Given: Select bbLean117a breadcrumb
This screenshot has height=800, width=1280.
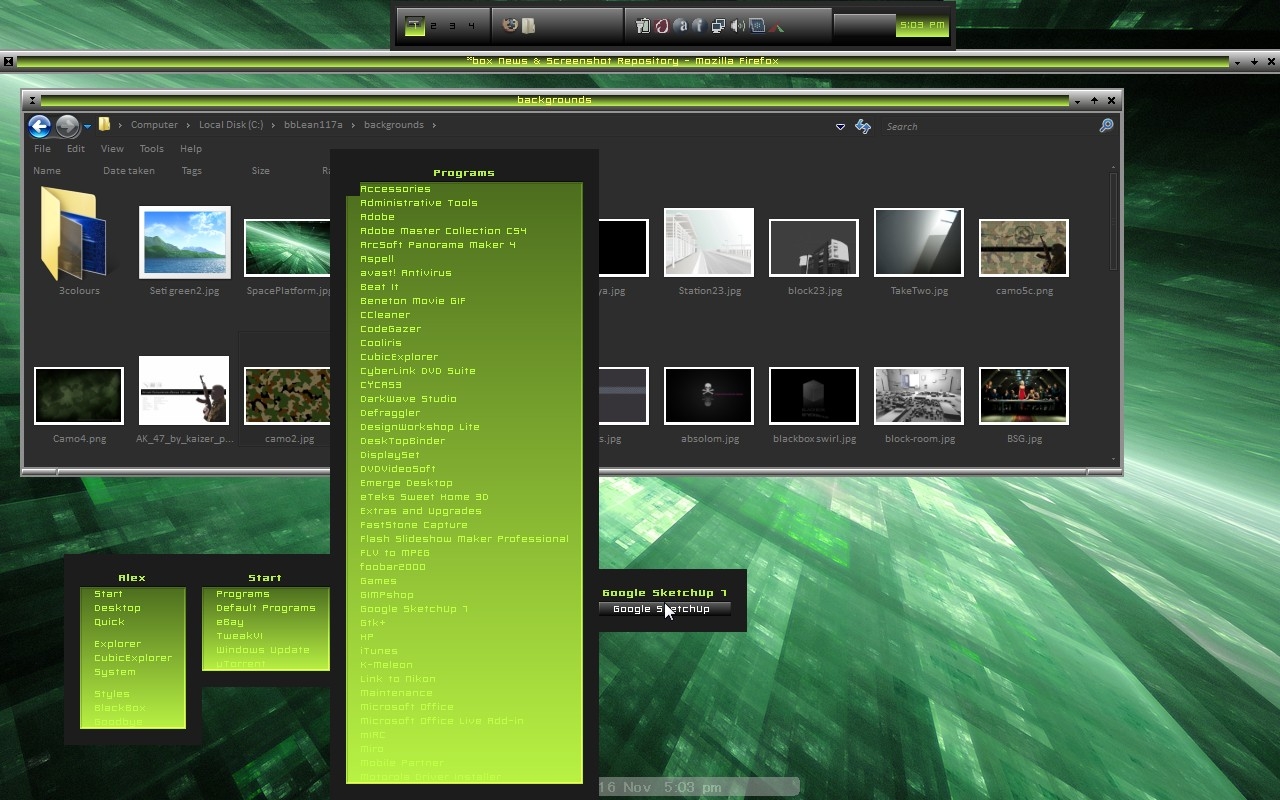Looking at the screenshot, I should click(313, 125).
